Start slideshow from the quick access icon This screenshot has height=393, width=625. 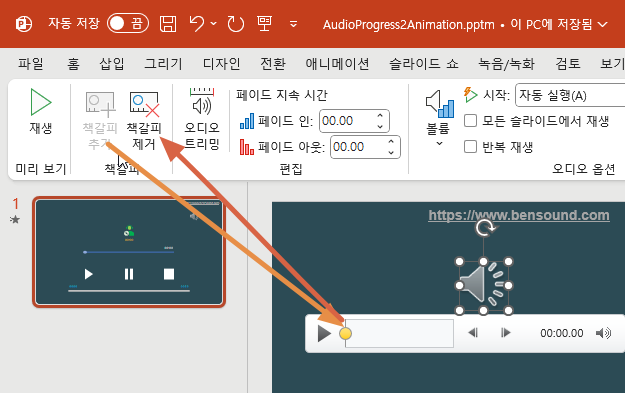(264, 24)
